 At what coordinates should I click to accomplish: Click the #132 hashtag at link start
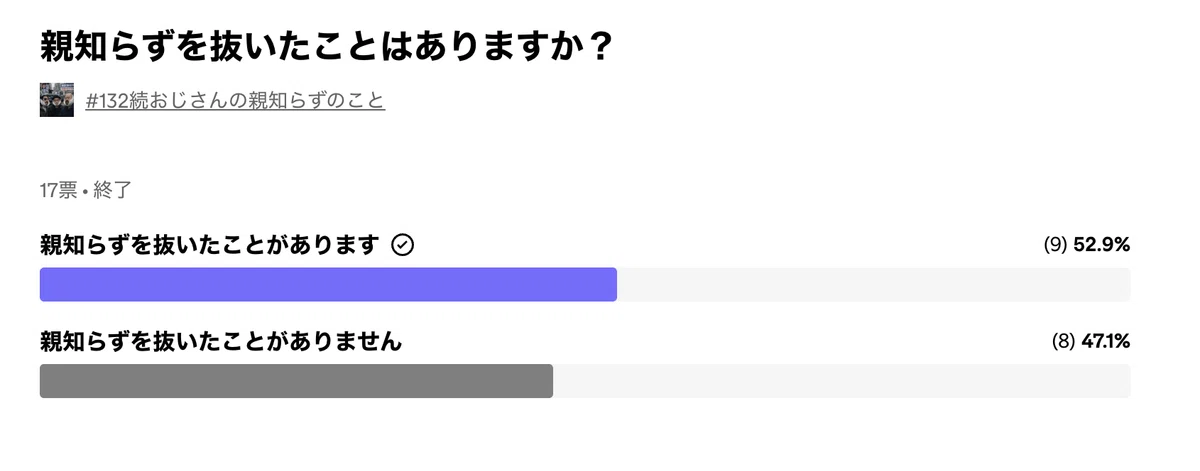106,101
